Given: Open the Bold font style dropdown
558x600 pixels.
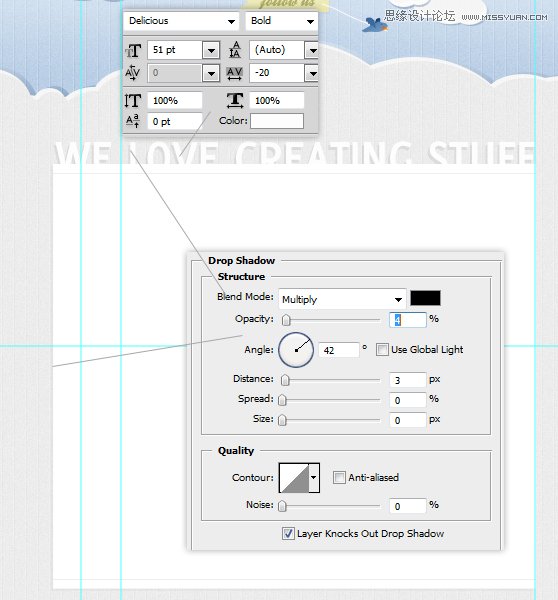Looking at the screenshot, I should [x=282, y=21].
